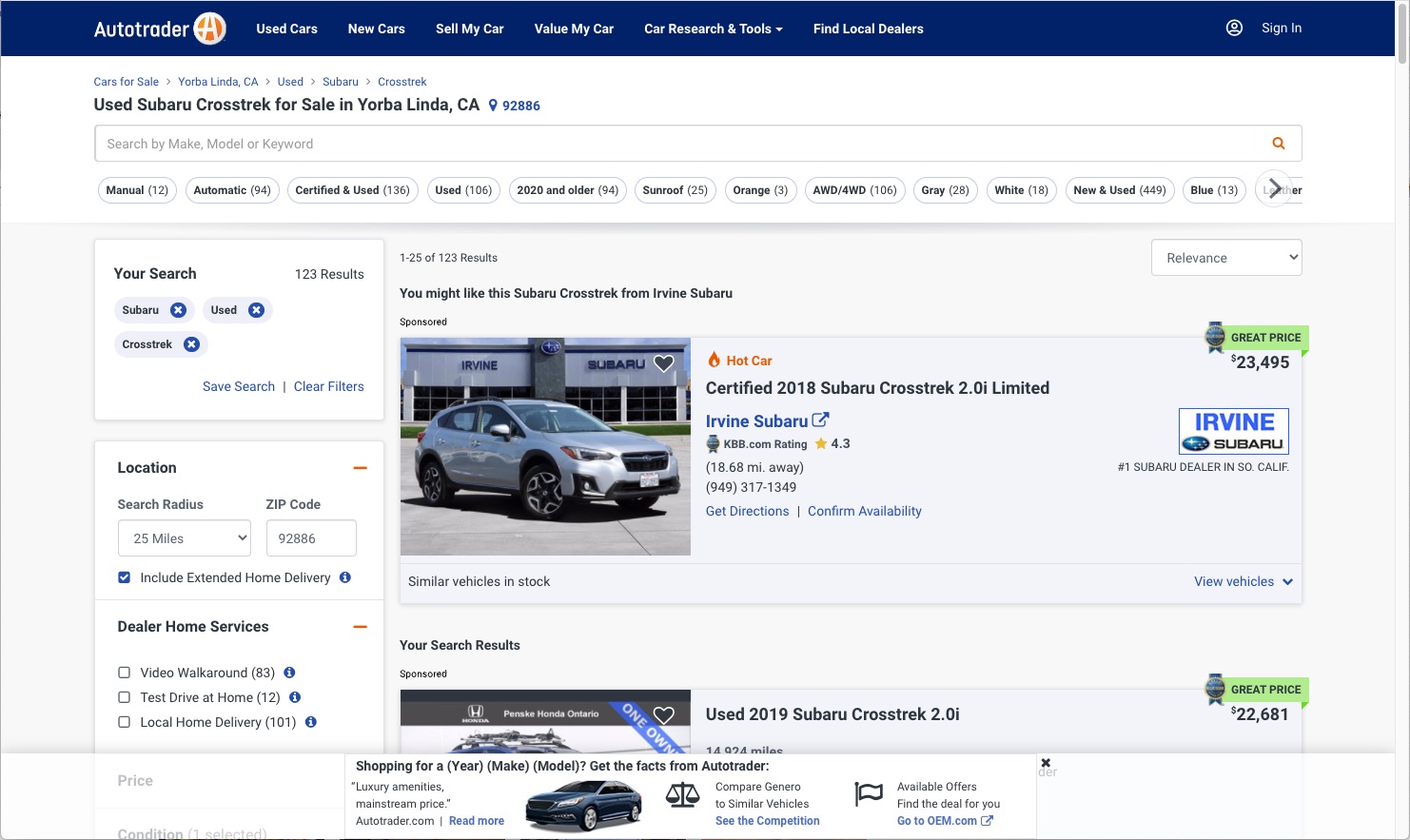Click the Great Price badge on $23,495 listing

click(x=1256, y=338)
